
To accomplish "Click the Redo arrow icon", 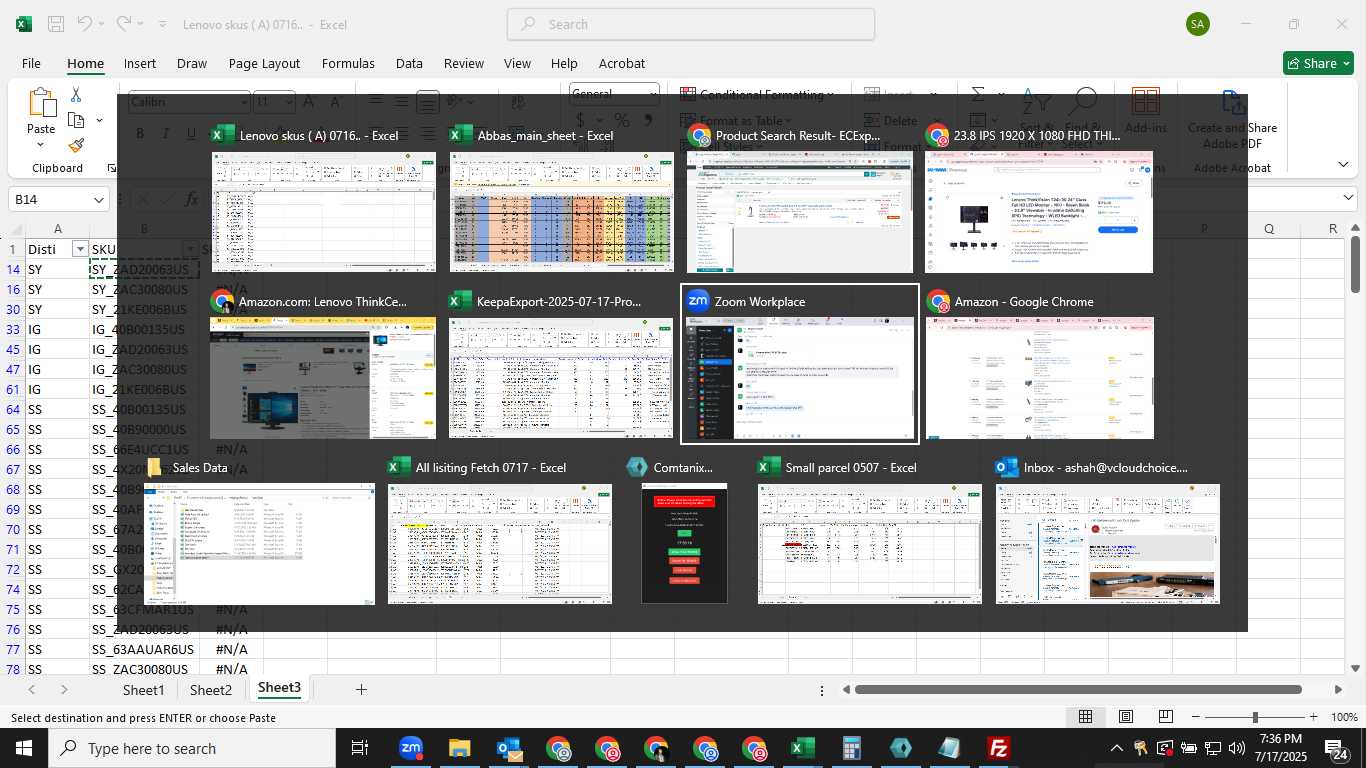I will (123, 24).
